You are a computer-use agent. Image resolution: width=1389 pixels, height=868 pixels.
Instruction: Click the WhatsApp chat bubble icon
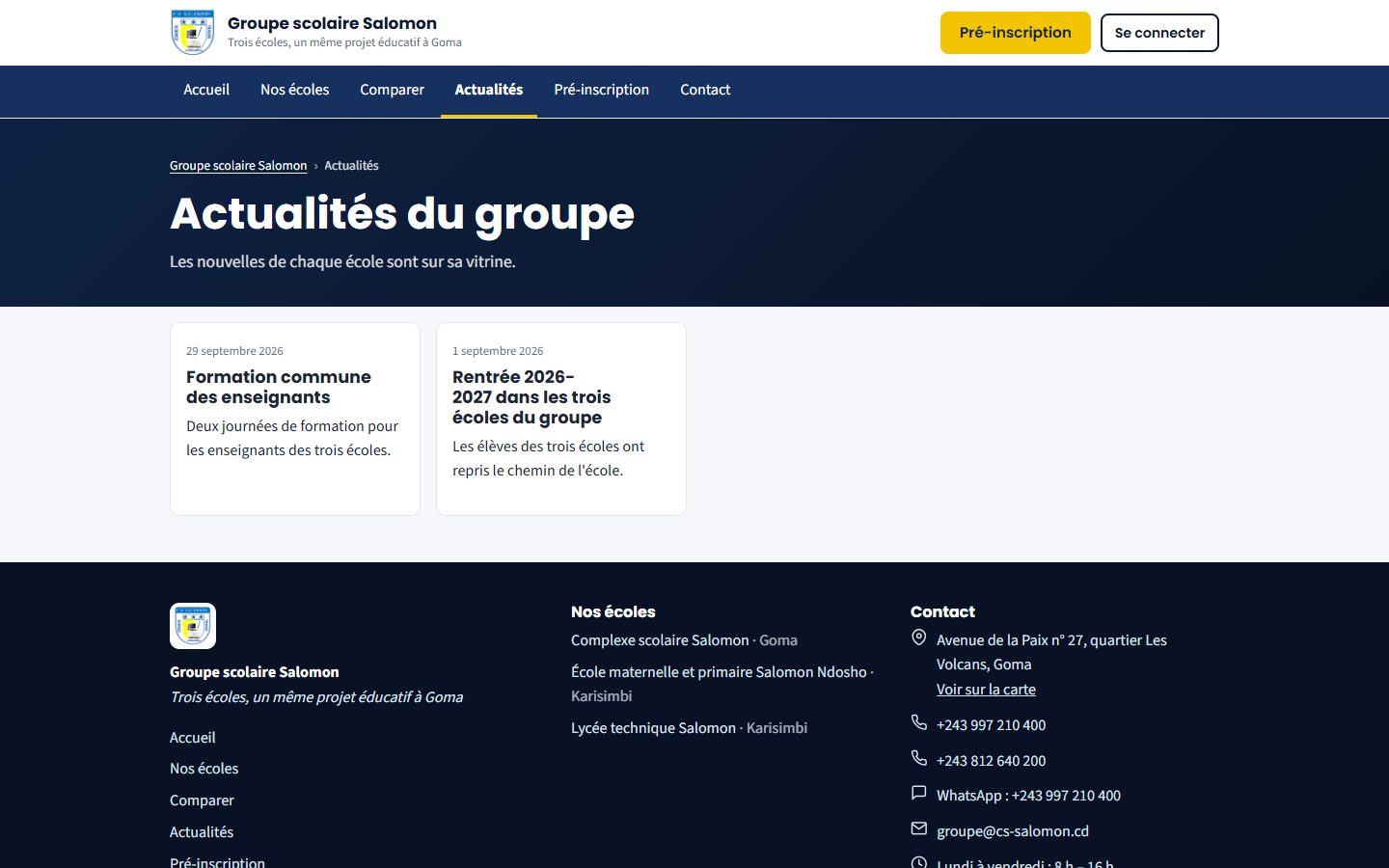click(x=919, y=793)
